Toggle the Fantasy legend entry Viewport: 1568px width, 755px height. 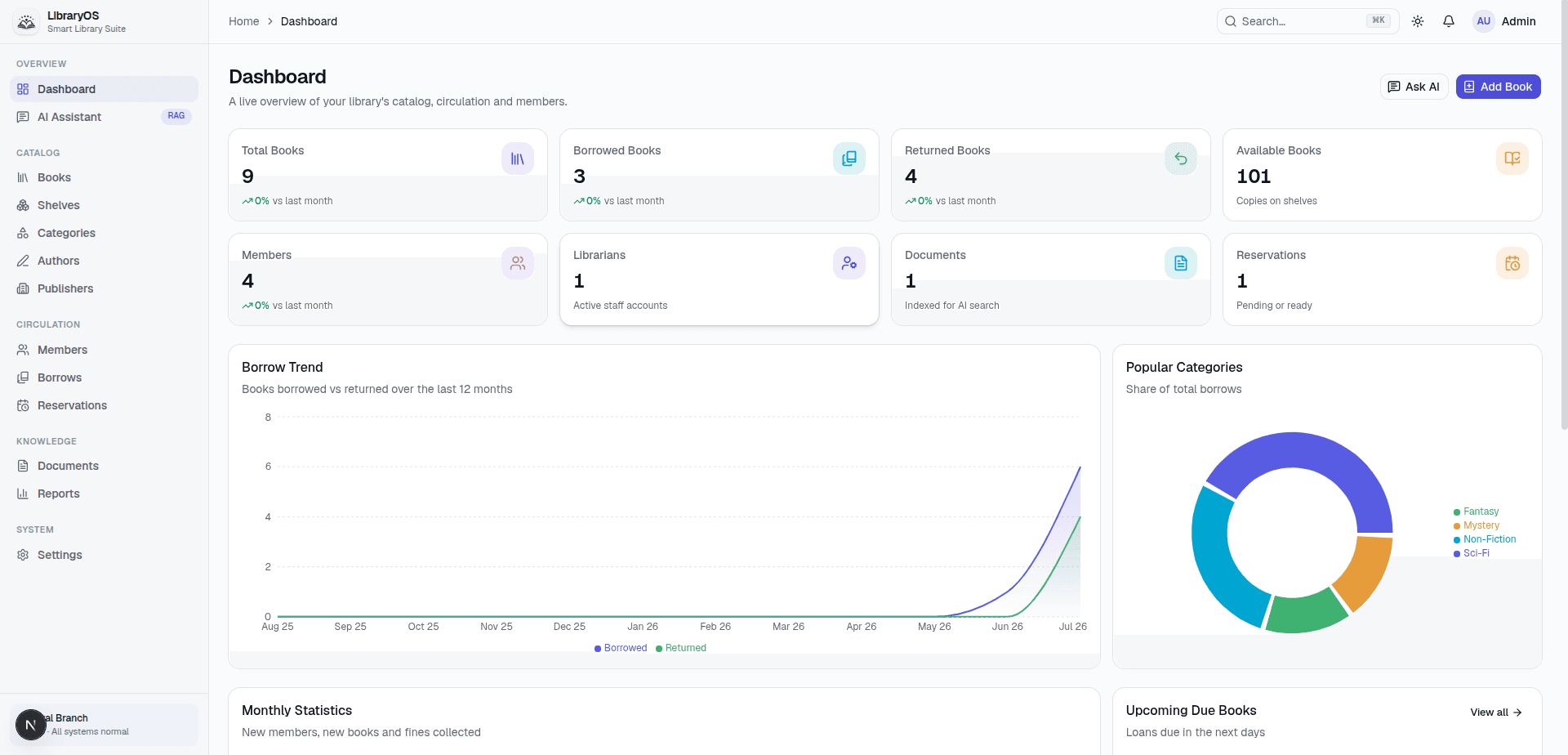[1477, 512]
